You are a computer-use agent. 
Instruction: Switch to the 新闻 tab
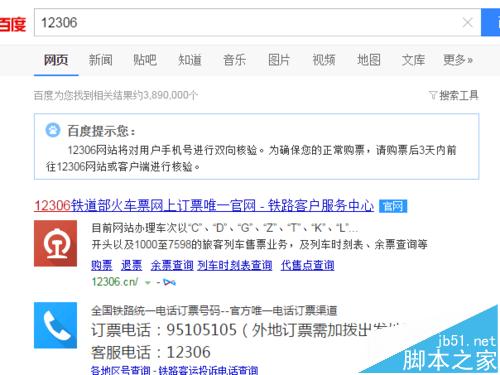[x=100, y=60]
